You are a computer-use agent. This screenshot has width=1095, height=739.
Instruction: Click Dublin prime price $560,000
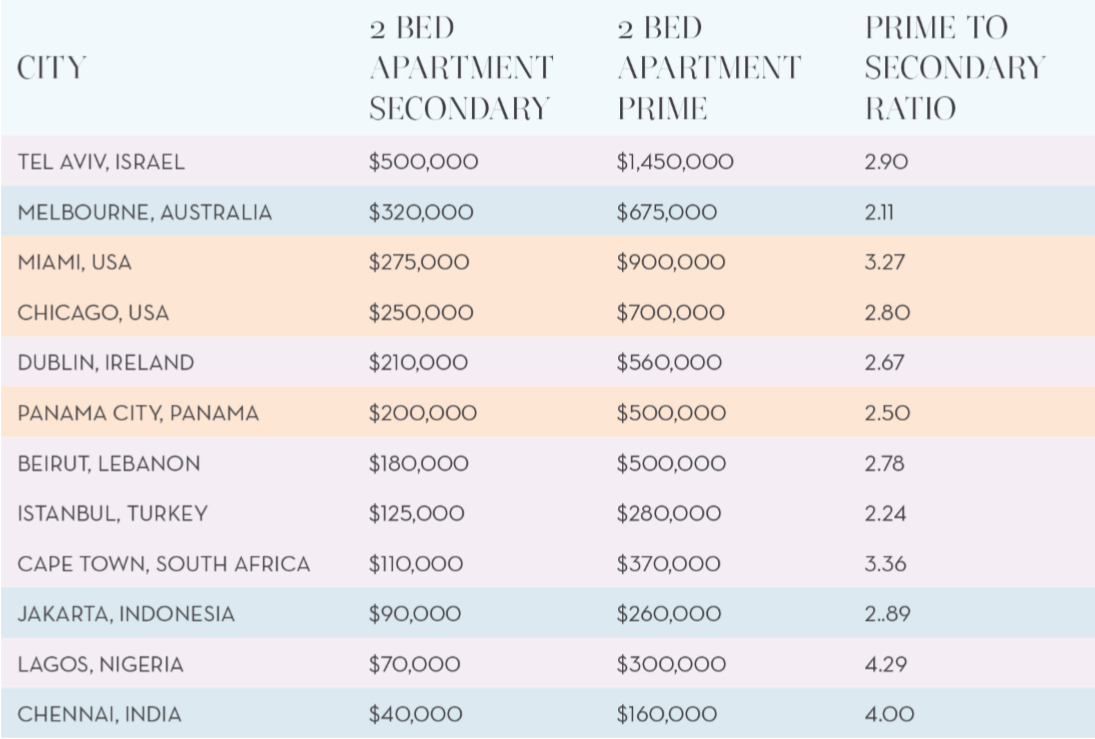(669, 363)
